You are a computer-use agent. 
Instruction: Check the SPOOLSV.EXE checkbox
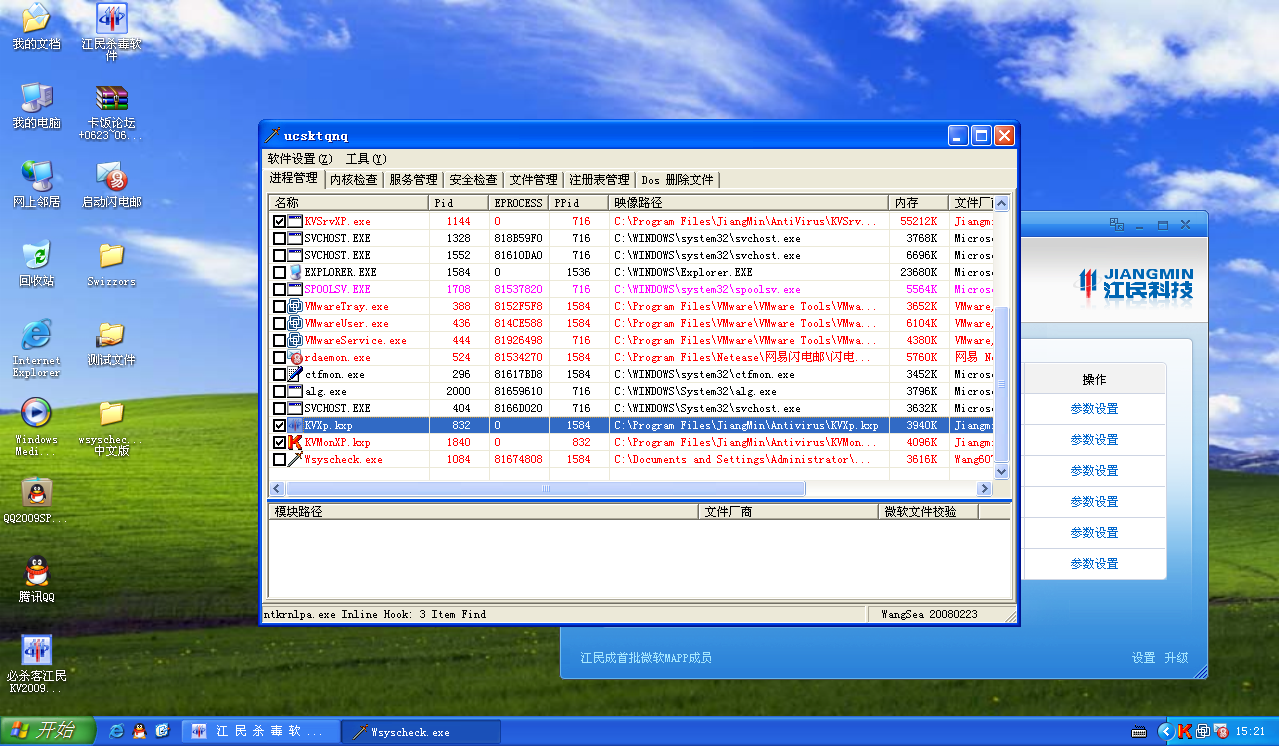click(x=279, y=289)
